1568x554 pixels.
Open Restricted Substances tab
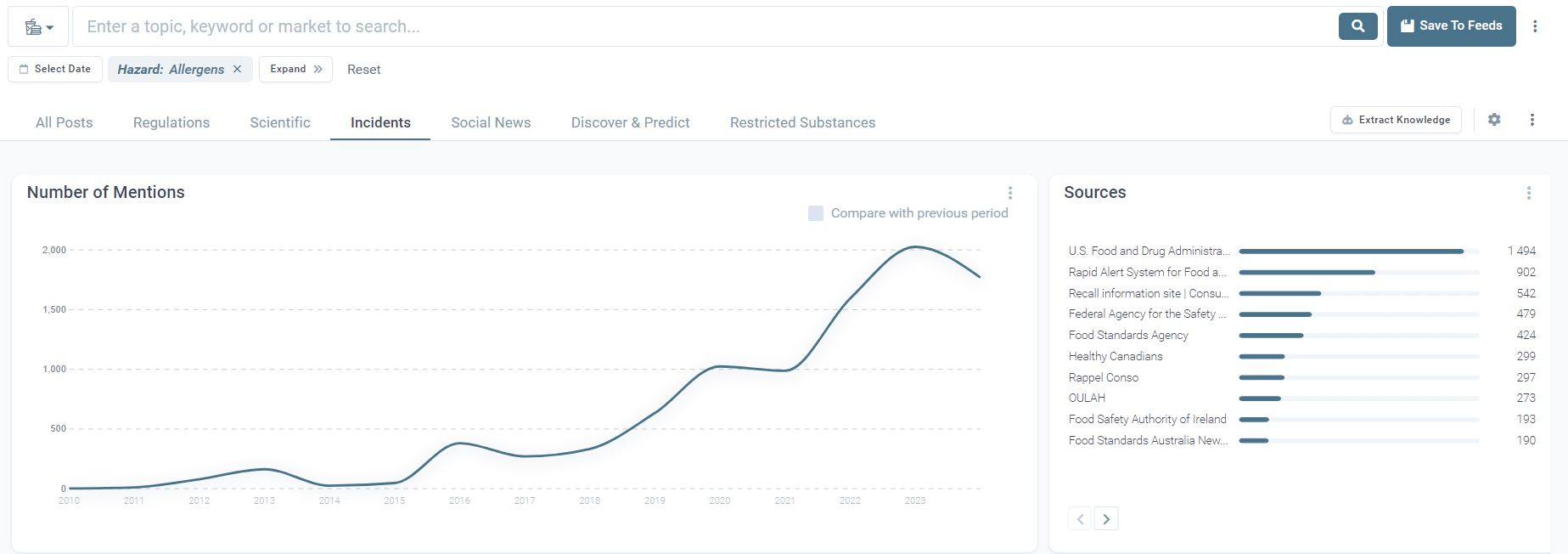pyautogui.click(x=802, y=122)
